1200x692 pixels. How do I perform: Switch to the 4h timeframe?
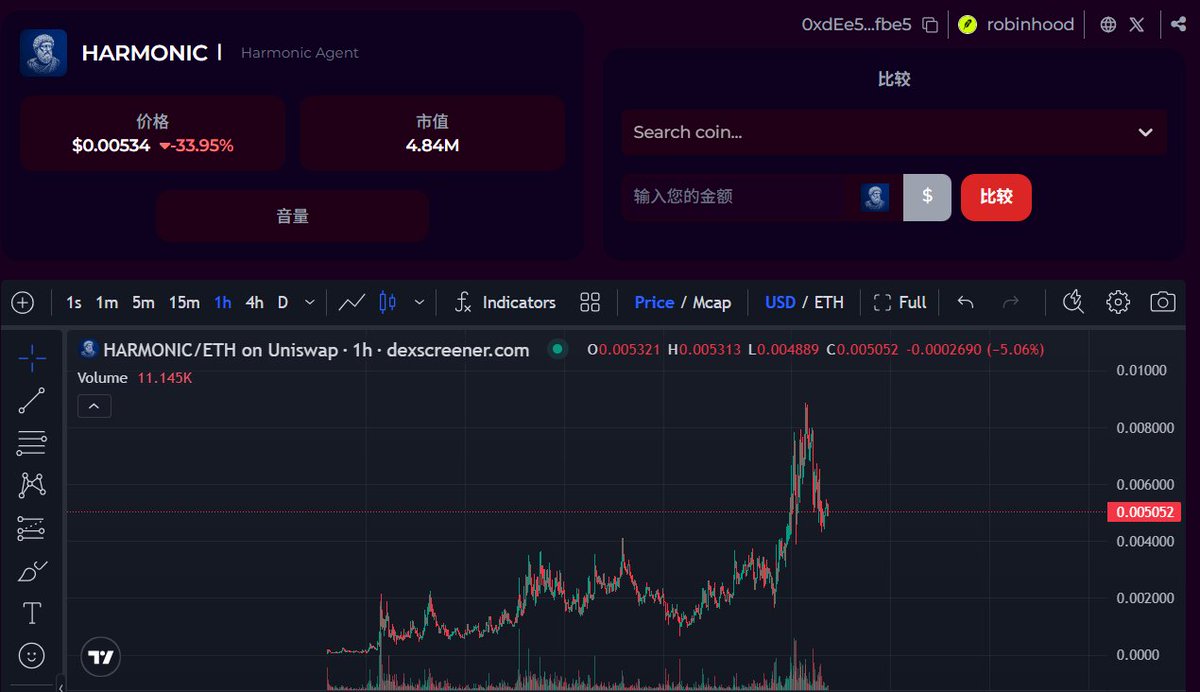pyautogui.click(x=254, y=303)
